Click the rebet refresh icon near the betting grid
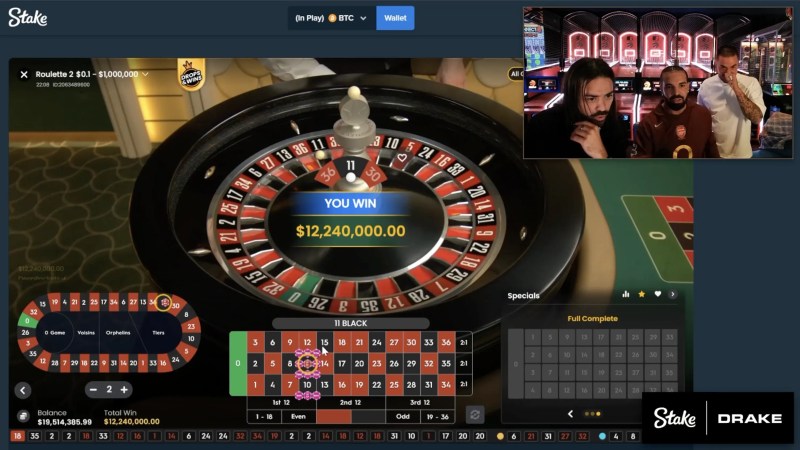Image resolution: width=800 pixels, height=450 pixels. pyautogui.click(x=474, y=414)
